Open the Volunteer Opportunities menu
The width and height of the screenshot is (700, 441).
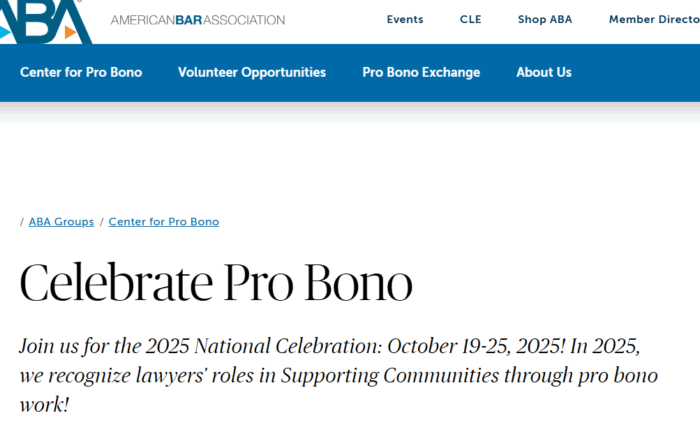pyautogui.click(x=252, y=72)
